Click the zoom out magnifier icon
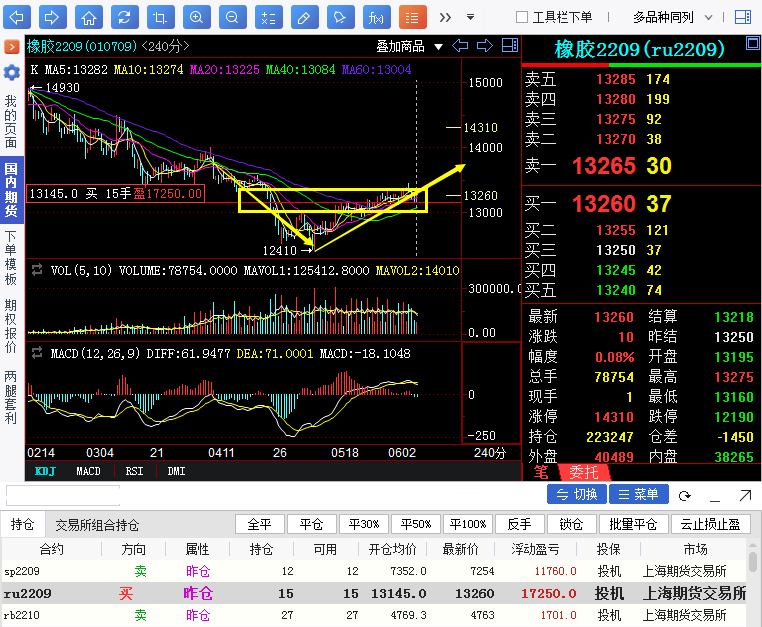The image size is (762, 627). (x=232, y=17)
